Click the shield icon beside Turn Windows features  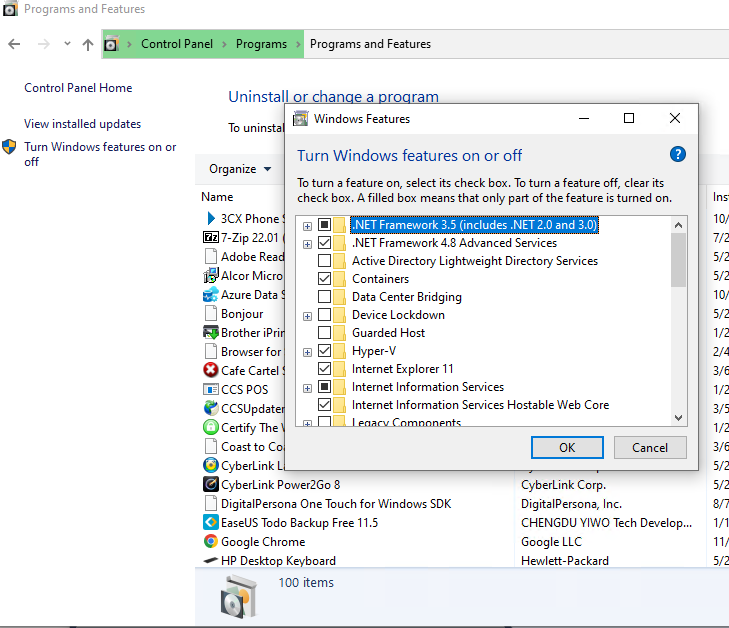click(9, 147)
